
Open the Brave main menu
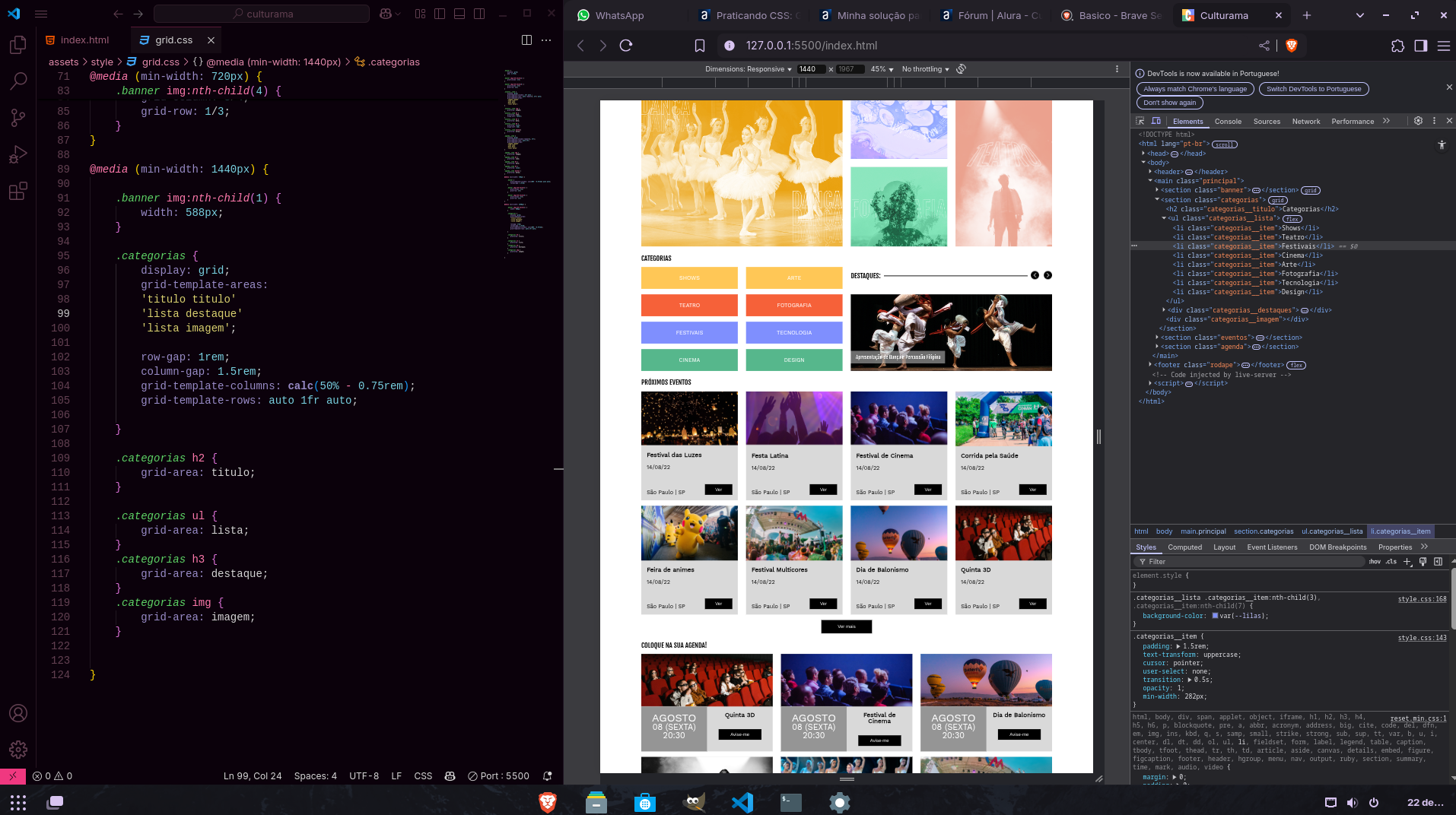1443,46
